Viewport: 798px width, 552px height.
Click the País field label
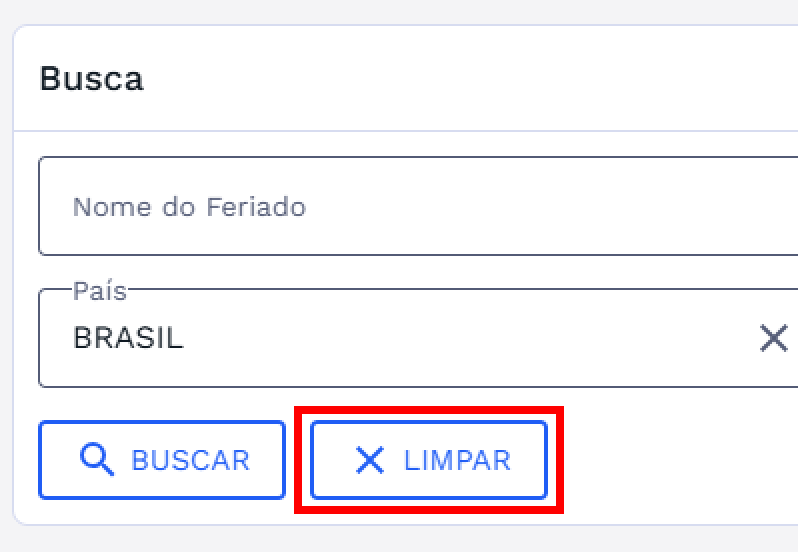coord(100,291)
